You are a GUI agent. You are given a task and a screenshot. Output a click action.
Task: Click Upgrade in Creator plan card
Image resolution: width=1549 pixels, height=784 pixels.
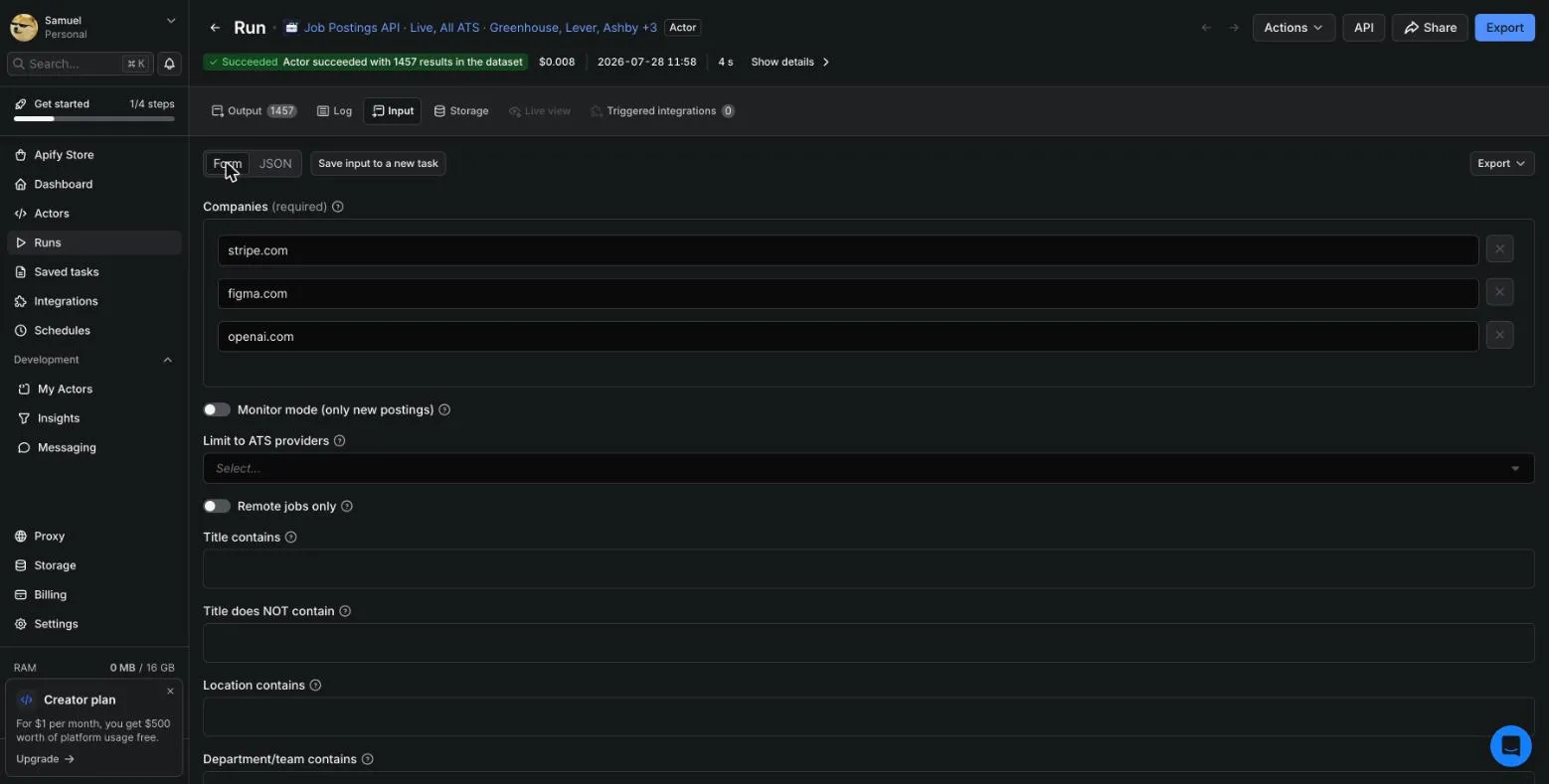point(45,759)
